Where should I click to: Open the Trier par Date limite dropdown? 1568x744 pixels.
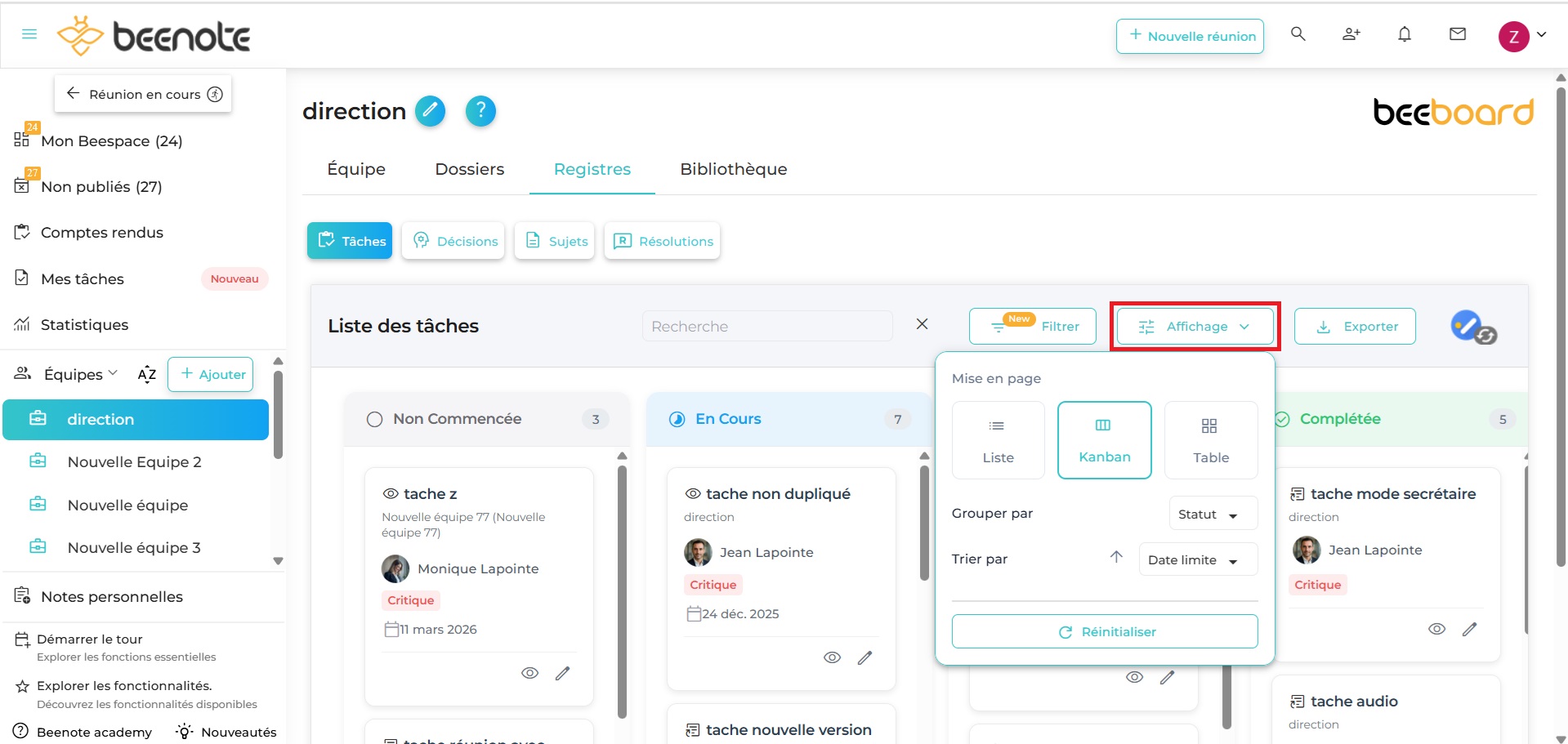(x=1196, y=560)
